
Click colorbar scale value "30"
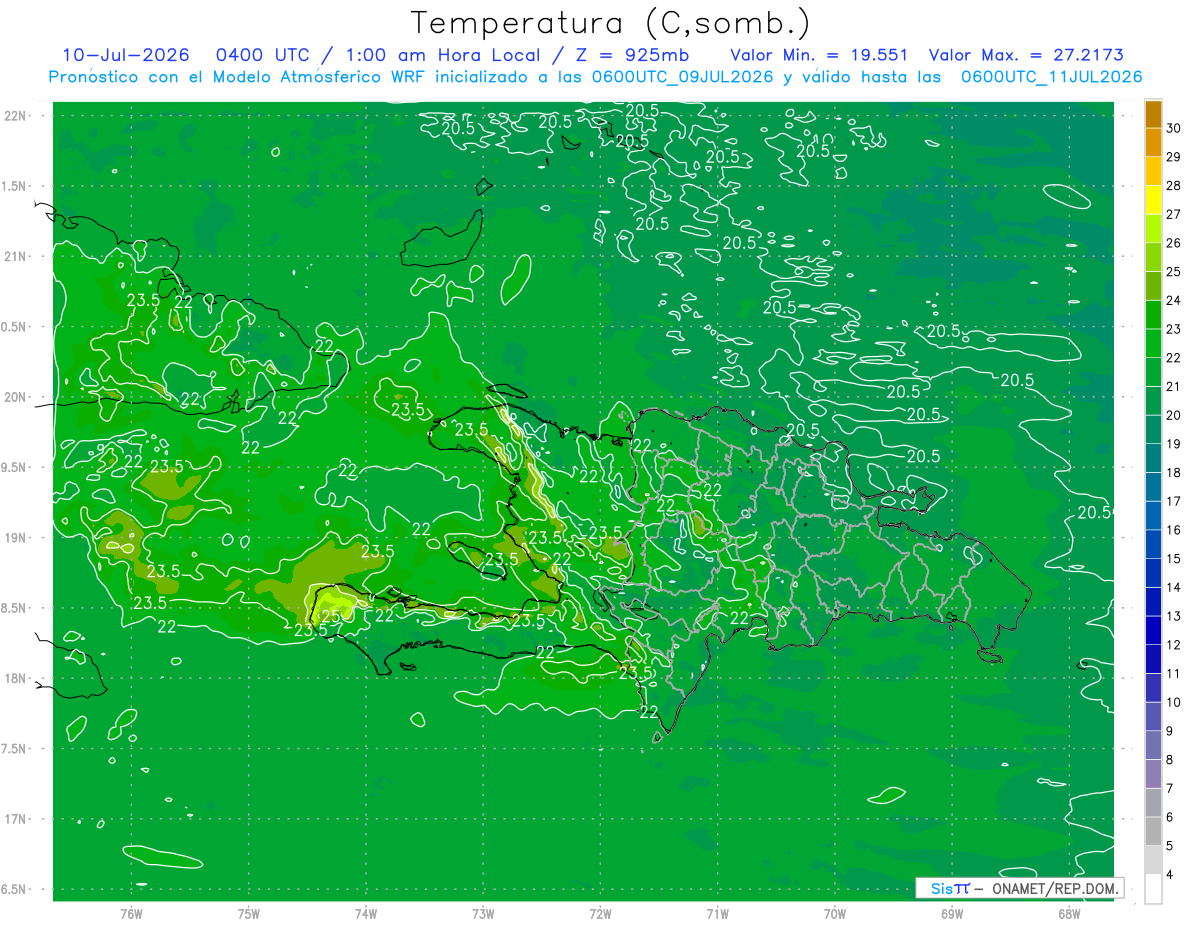1174,128
